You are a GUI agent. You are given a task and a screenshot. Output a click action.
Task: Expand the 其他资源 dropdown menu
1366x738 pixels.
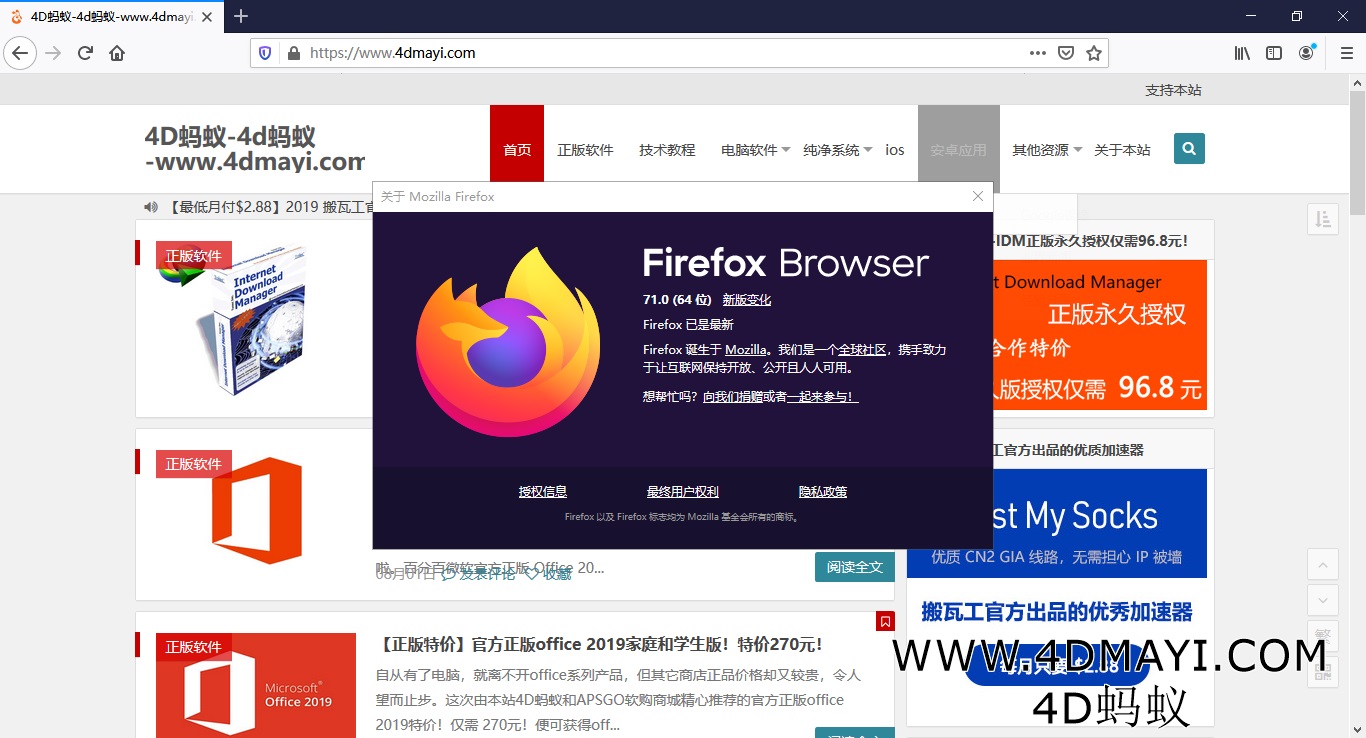click(1047, 150)
